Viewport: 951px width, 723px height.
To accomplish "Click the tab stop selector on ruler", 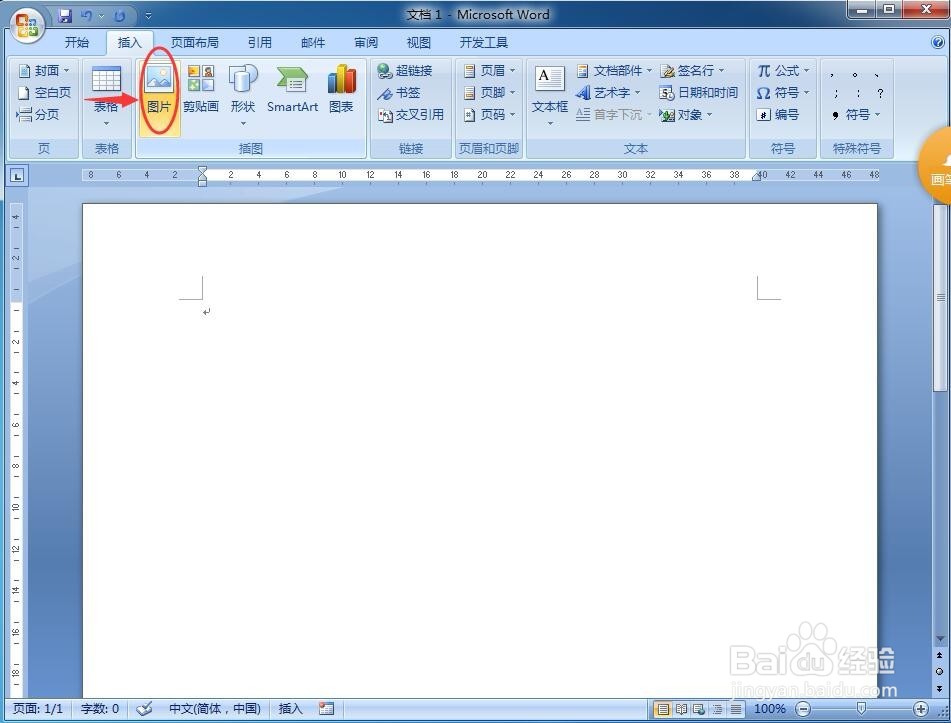I will [x=17, y=176].
